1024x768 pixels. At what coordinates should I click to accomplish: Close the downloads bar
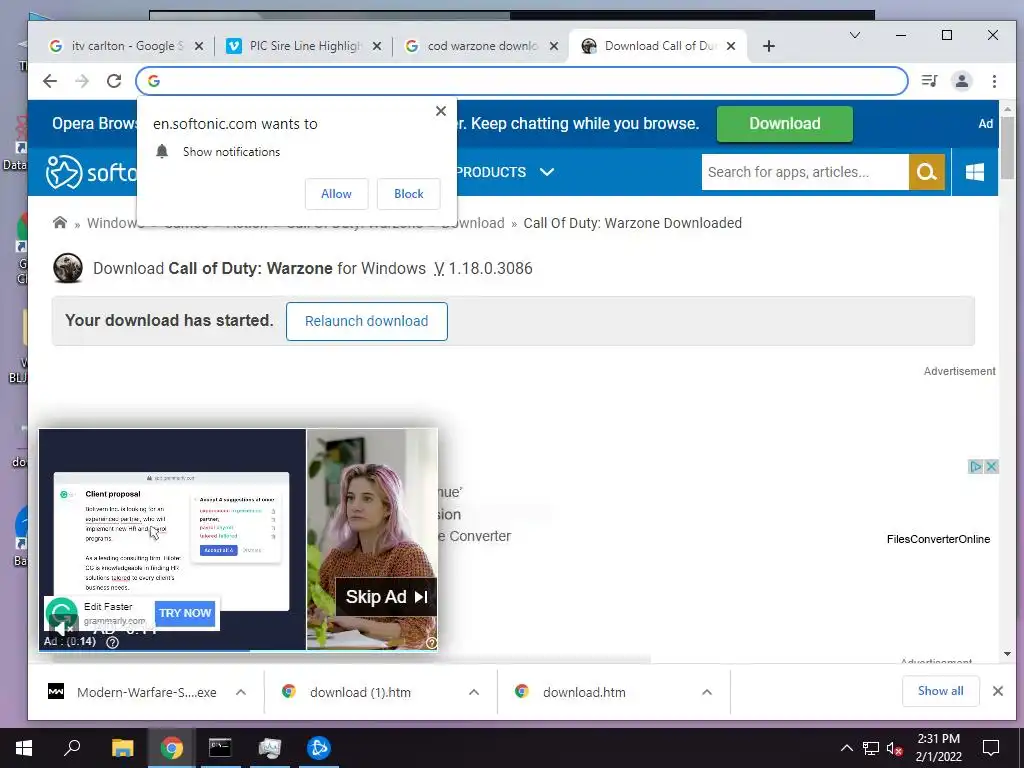tap(998, 691)
